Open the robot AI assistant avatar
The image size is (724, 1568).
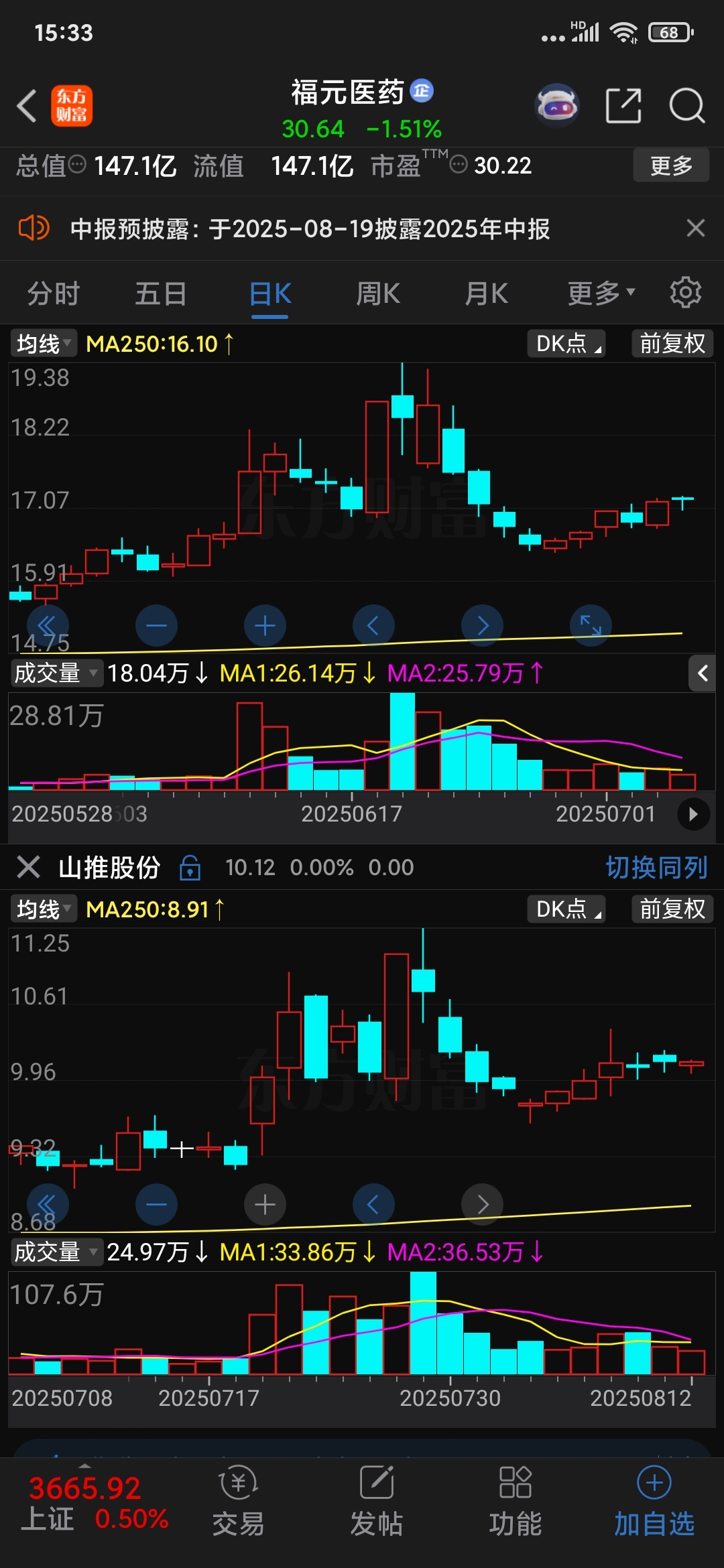557,106
